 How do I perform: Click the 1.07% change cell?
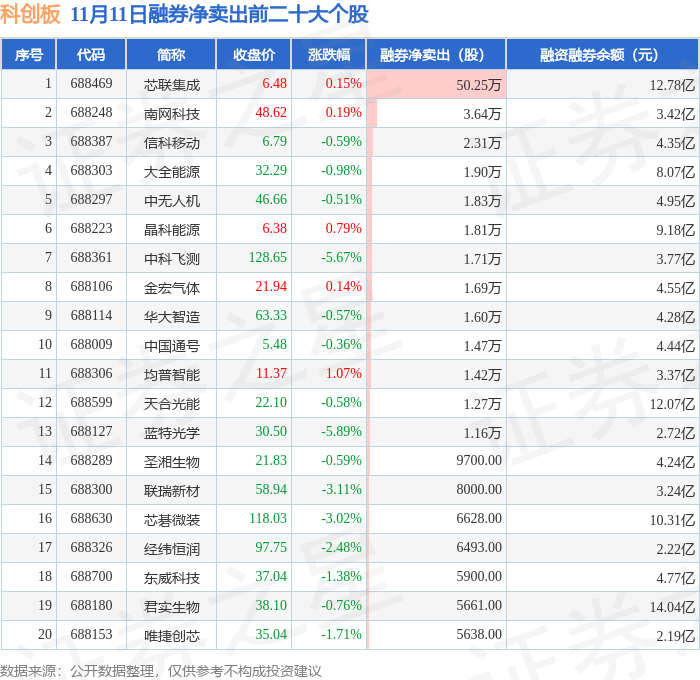click(343, 374)
